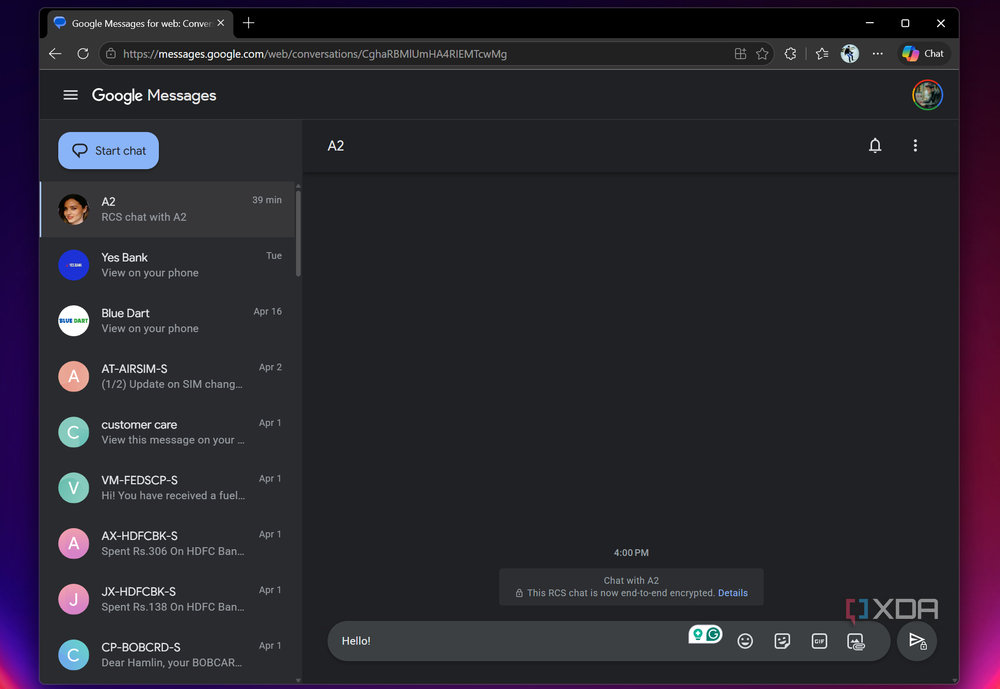Open the emoji picker in message box
The image size is (1000, 689).
745,641
